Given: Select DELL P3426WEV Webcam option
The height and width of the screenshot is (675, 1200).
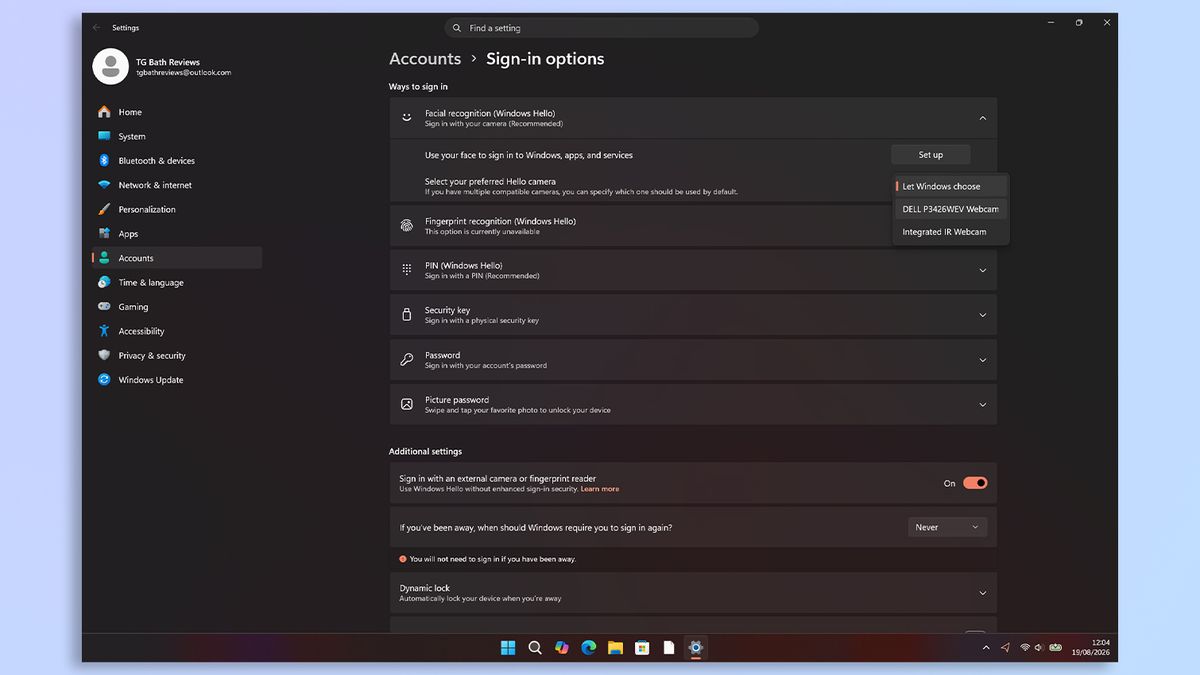Looking at the screenshot, I should (x=950, y=209).
